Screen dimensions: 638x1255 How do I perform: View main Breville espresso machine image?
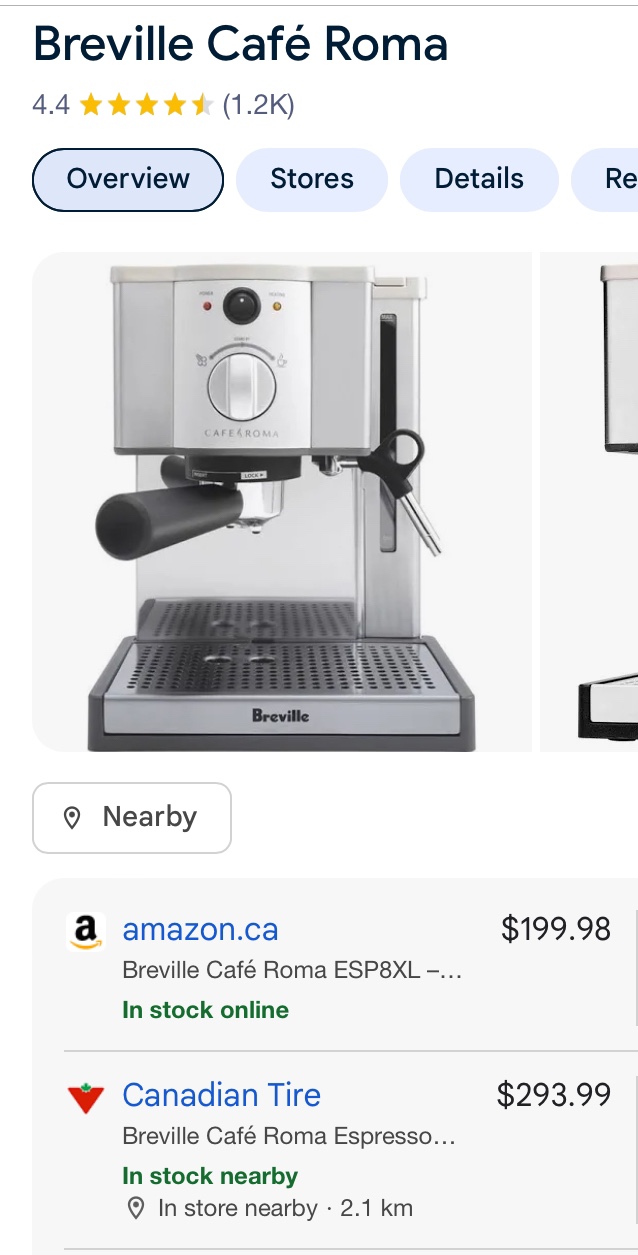(x=282, y=501)
